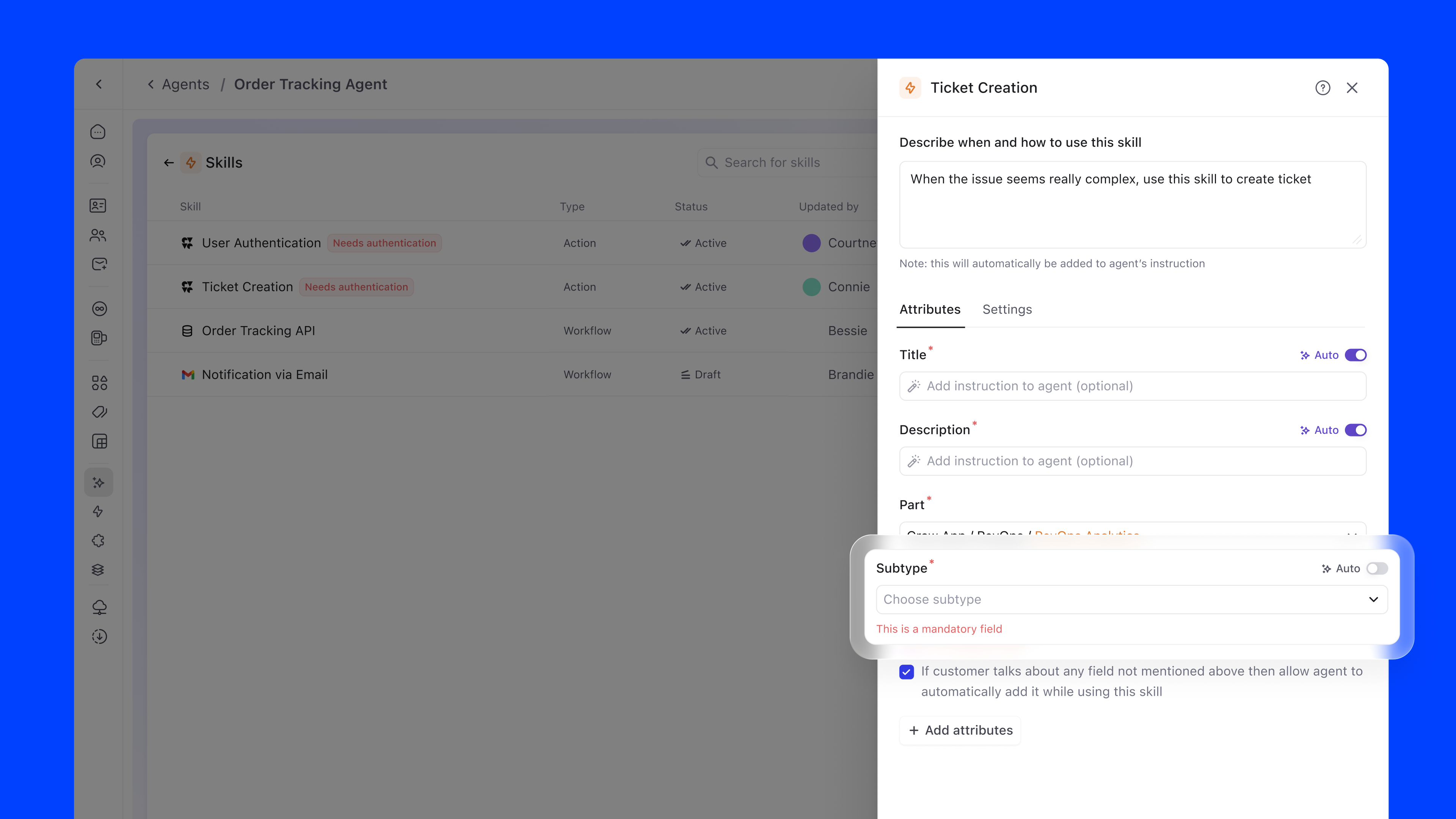Open help for the Ticket Creation panel
The height and width of the screenshot is (819, 1456).
click(x=1323, y=88)
